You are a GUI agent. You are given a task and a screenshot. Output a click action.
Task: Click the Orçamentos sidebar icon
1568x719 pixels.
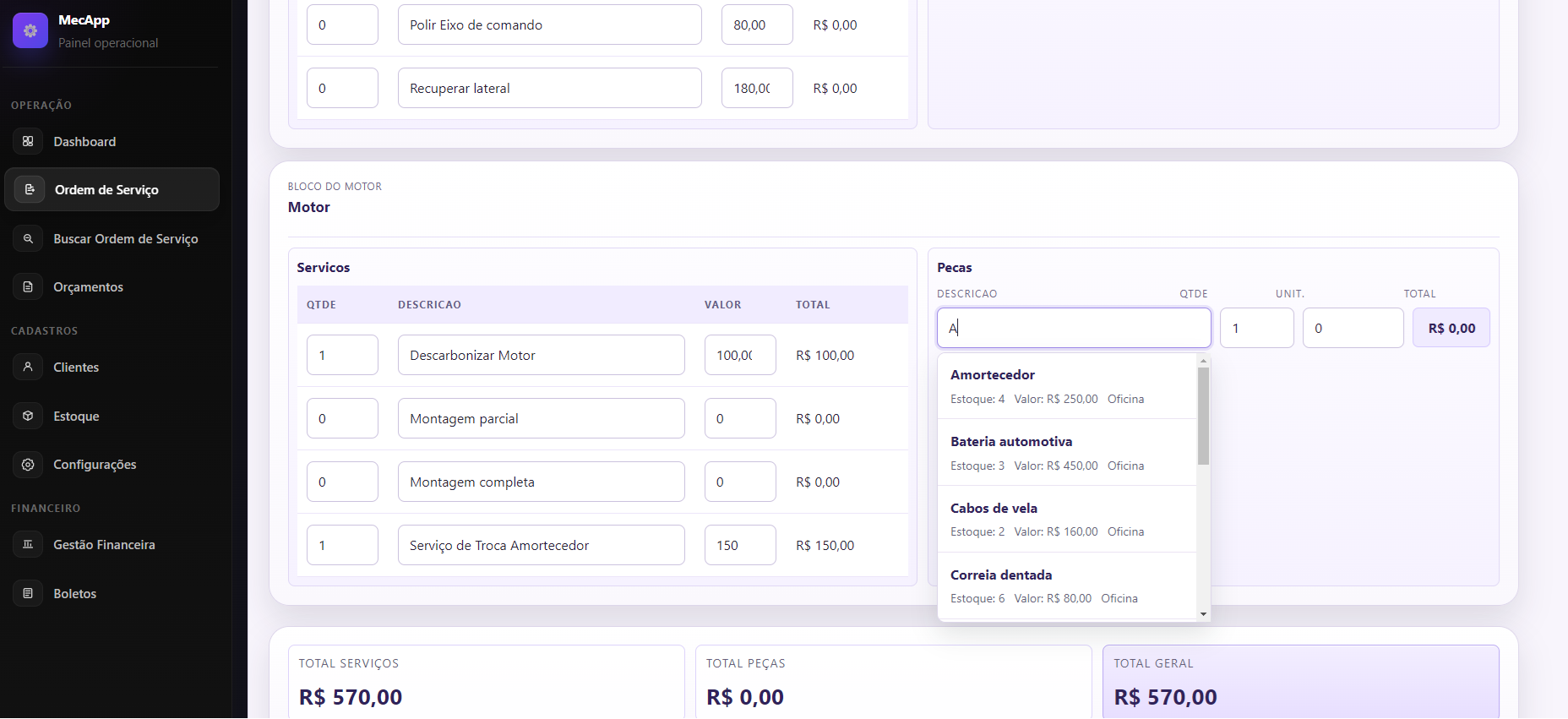[28, 286]
